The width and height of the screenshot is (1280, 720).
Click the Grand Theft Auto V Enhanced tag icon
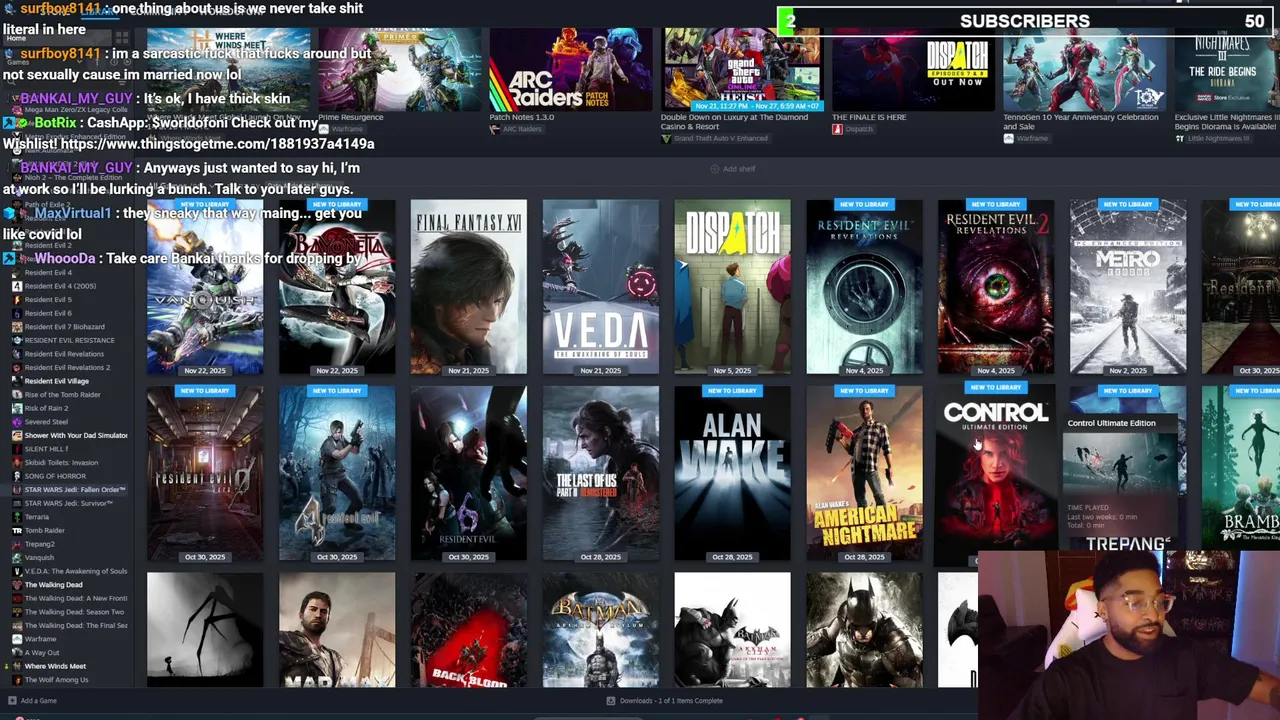[x=666, y=138]
